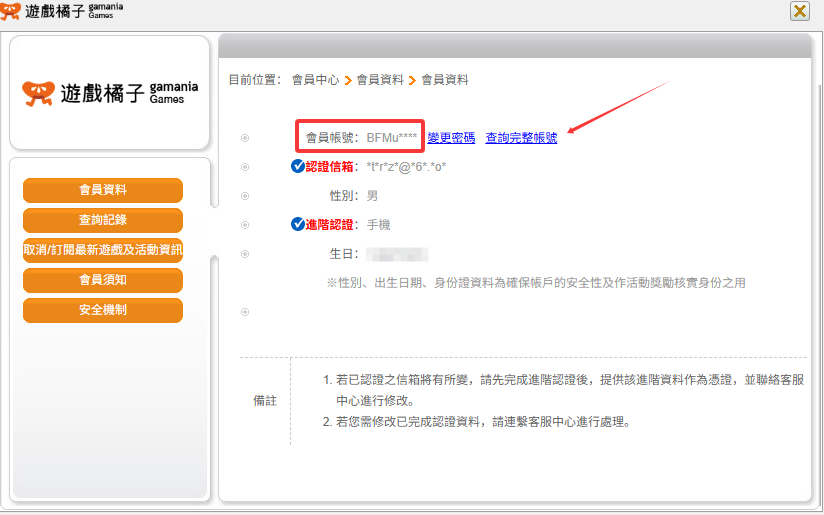Click blue verified checkmark beside 進階認證
Viewport: 824px width, 515px height.
coord(297,224)
